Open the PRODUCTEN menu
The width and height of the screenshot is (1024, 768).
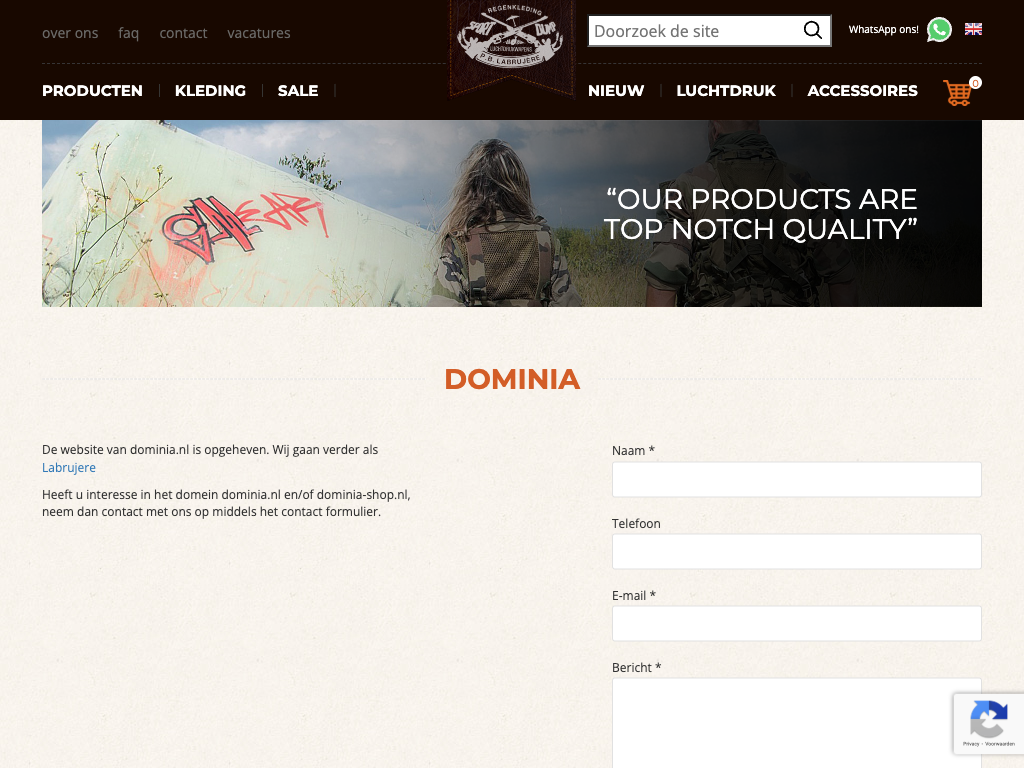(92, 91)
